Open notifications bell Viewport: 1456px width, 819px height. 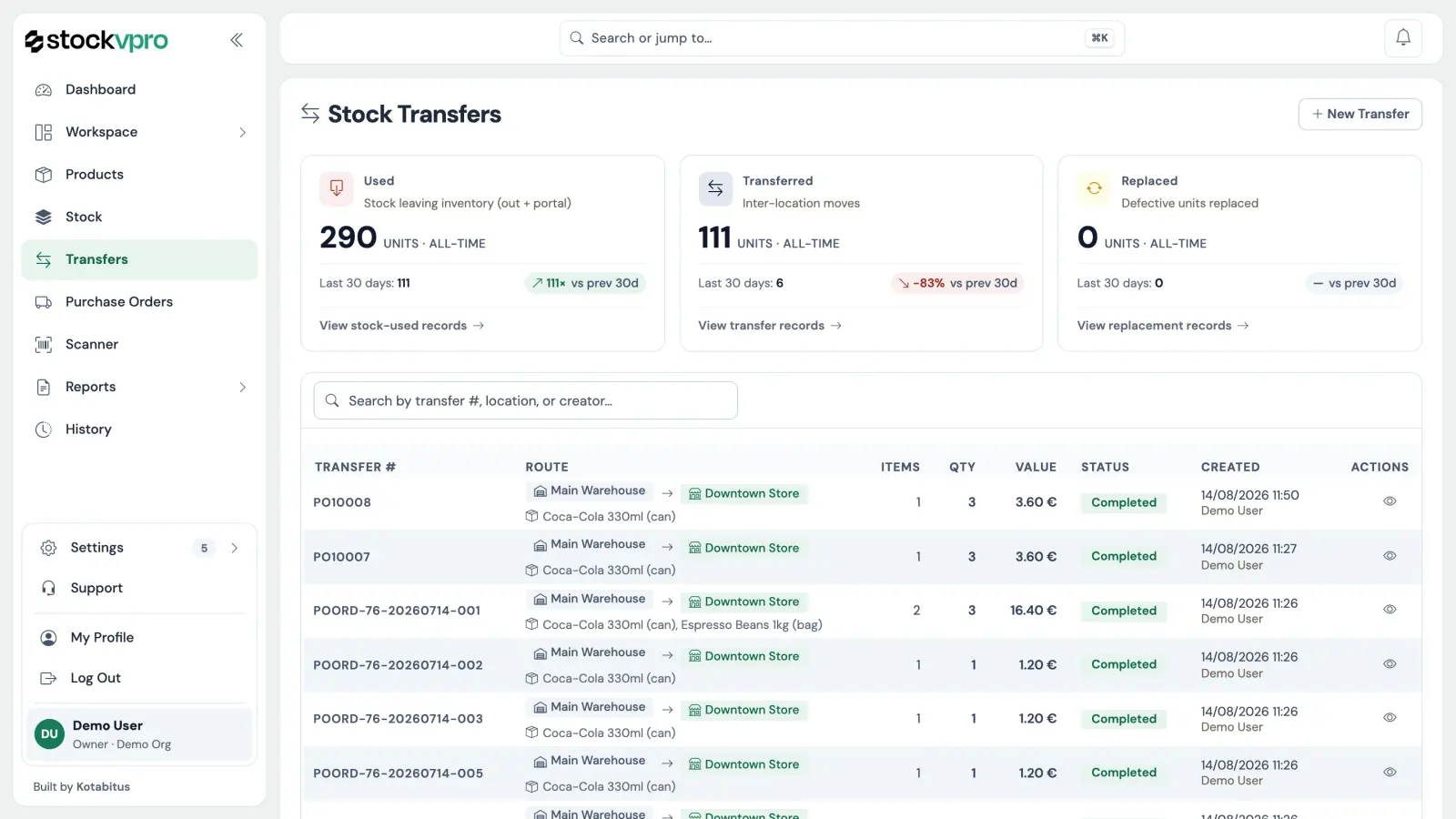click(1403, 38)
